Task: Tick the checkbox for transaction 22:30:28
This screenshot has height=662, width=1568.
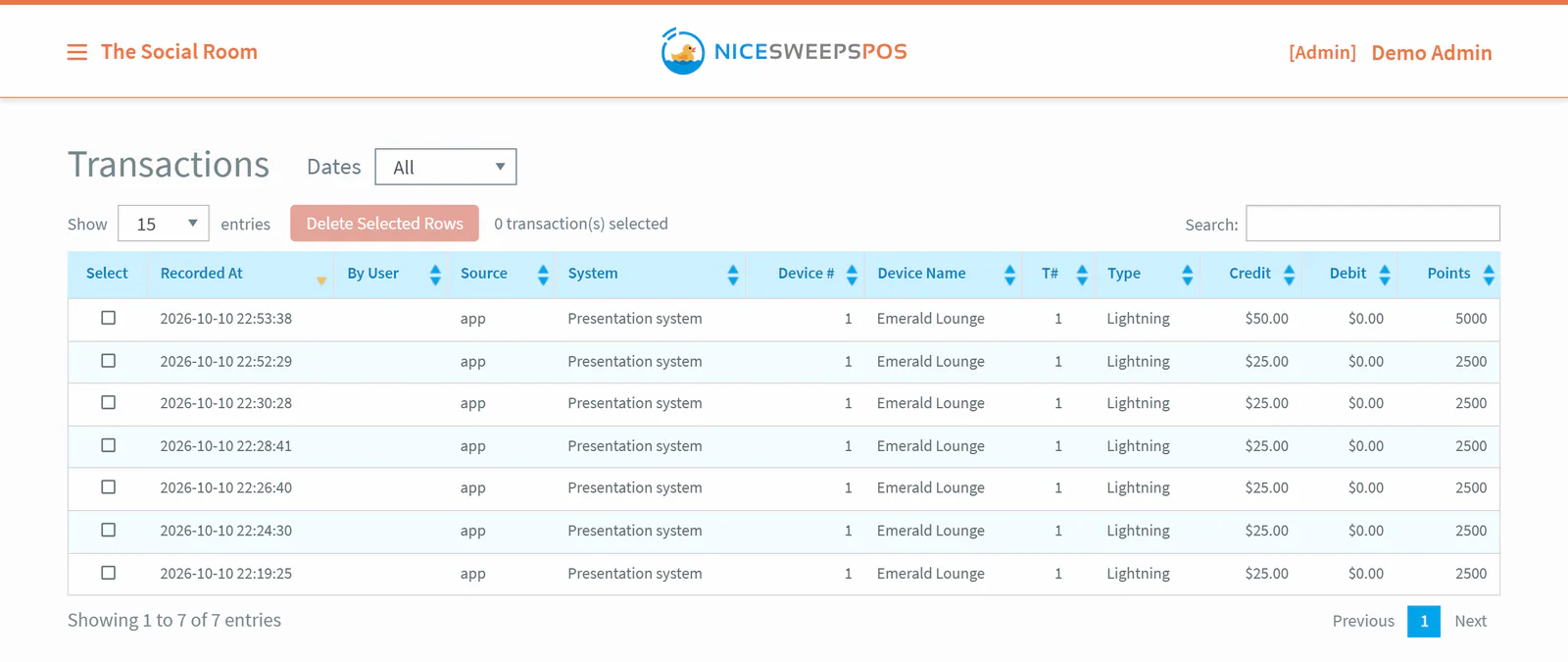Action: pyautogui.click(x=109, y=402)
